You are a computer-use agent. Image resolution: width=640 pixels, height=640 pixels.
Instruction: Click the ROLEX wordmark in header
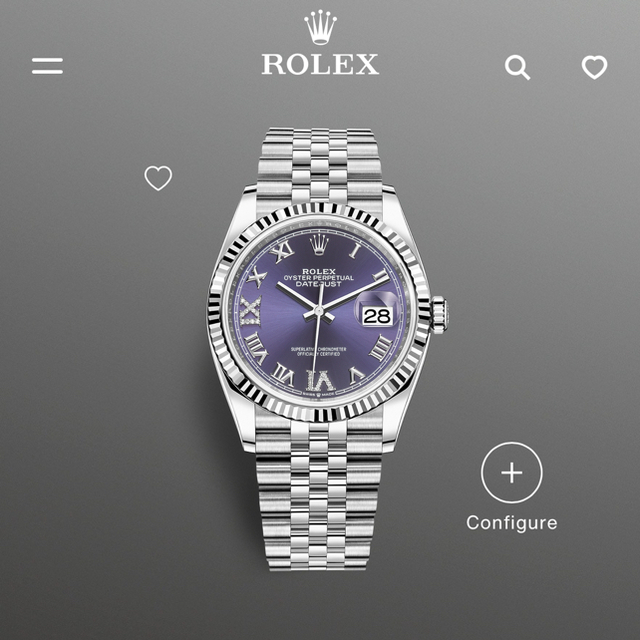click(320, 64)
